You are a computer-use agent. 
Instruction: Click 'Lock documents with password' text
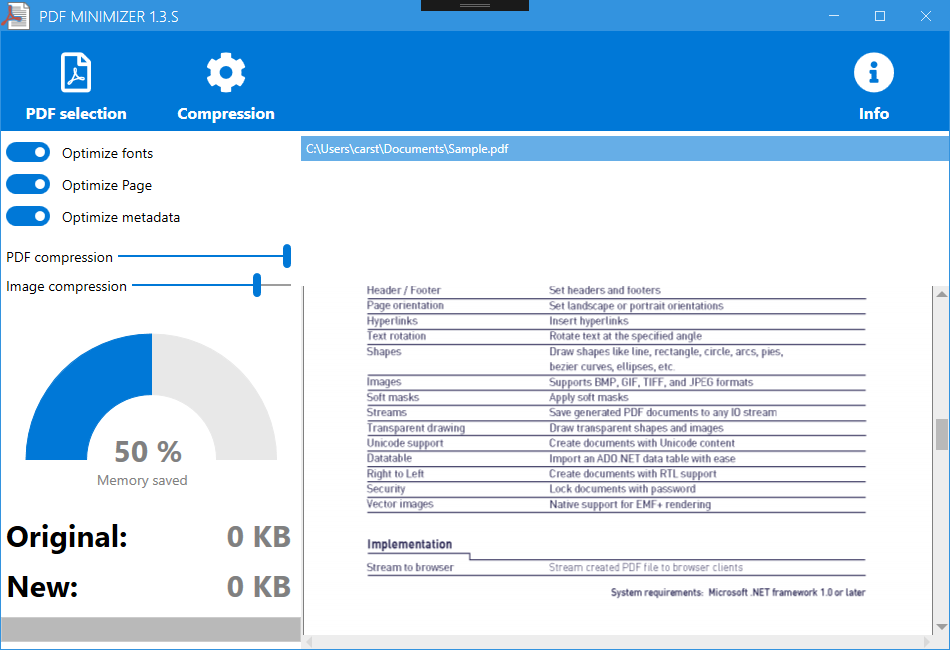tap(622, 489)
